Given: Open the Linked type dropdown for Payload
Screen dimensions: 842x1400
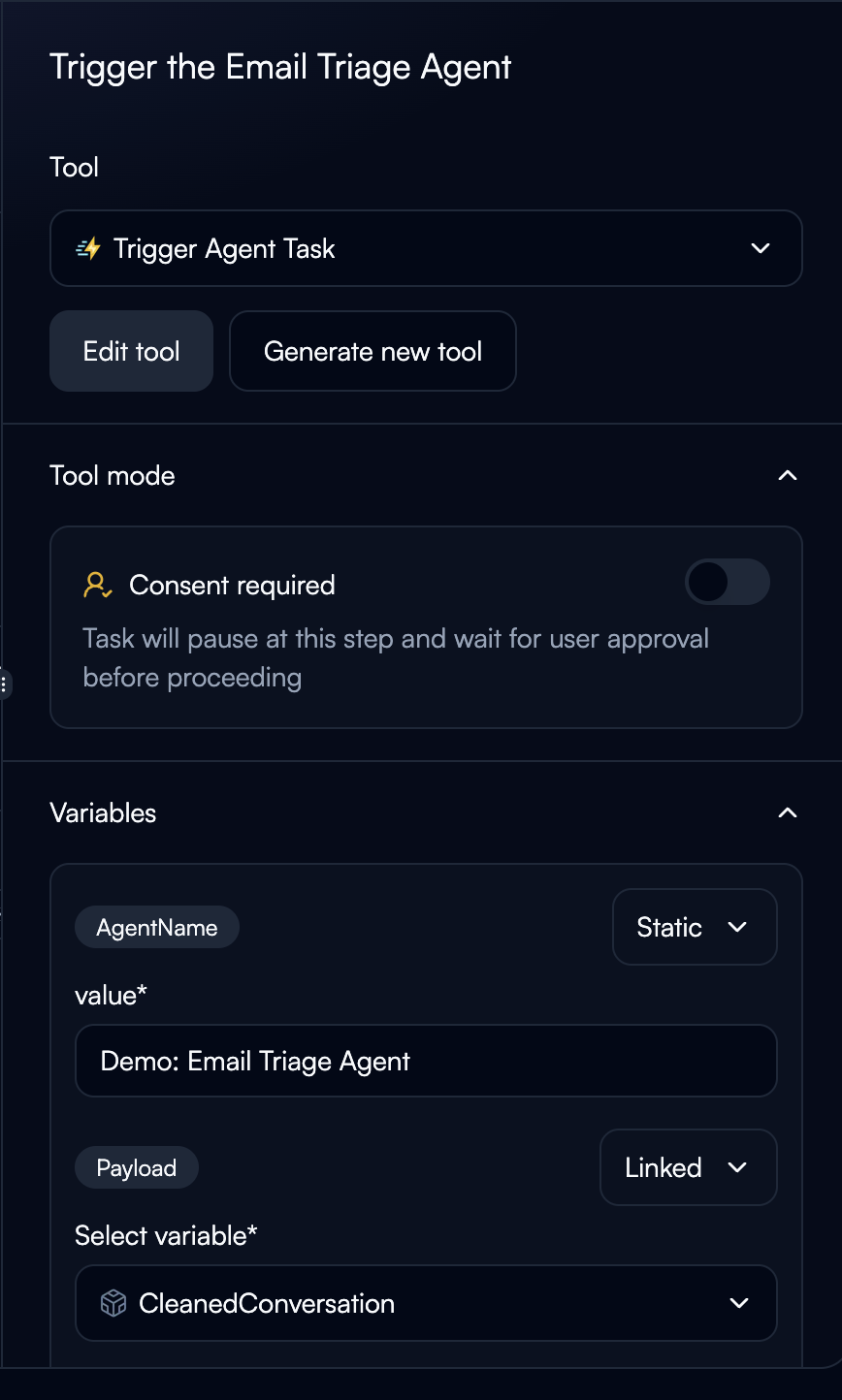Looking at the screenshot, I should 688,1167.
